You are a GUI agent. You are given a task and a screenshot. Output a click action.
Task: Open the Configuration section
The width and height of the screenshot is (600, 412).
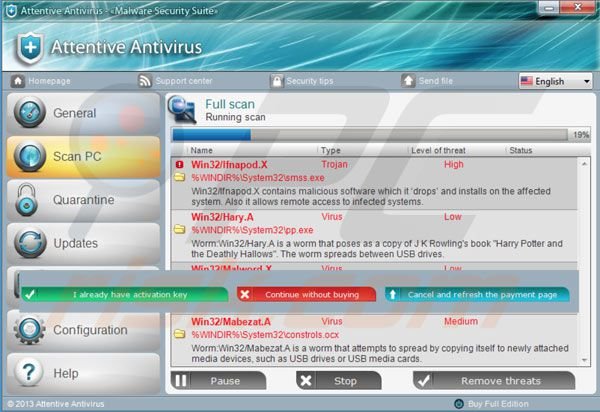[83, 330]
